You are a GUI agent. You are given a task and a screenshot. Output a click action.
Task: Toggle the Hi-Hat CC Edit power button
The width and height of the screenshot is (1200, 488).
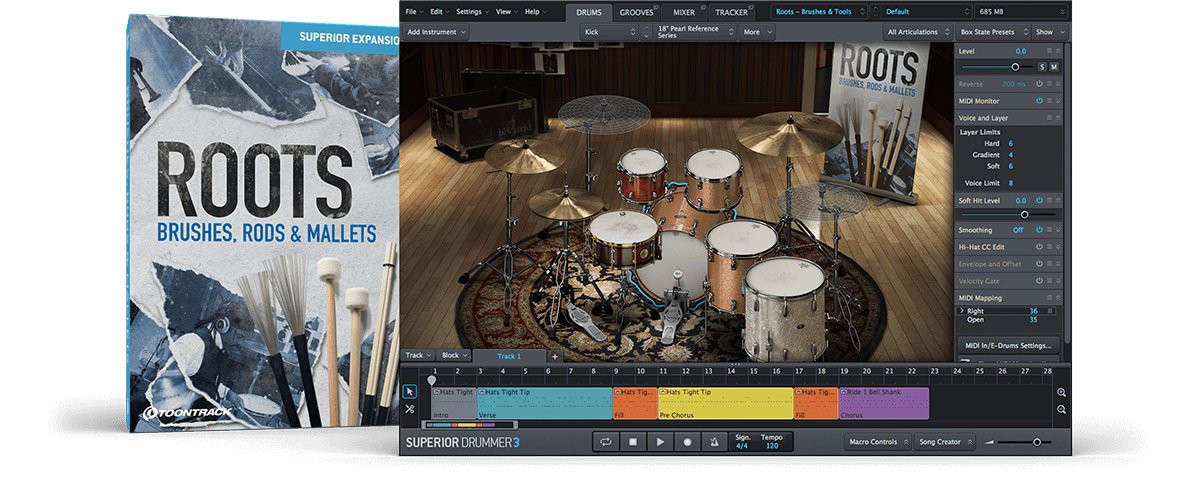pos(1039,247)
